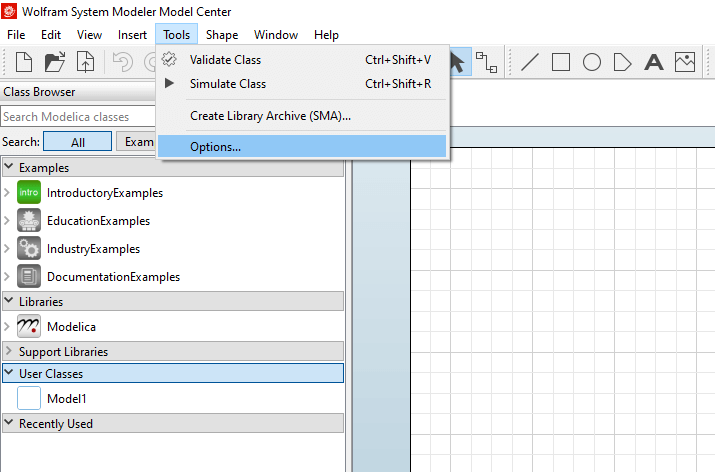Select Model1 under User Classes

tap(66, 399)
